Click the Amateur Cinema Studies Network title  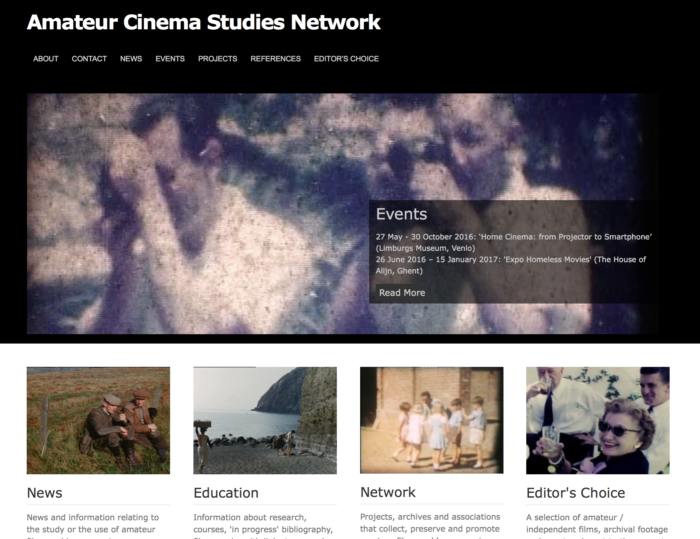[x=204, y=22]
